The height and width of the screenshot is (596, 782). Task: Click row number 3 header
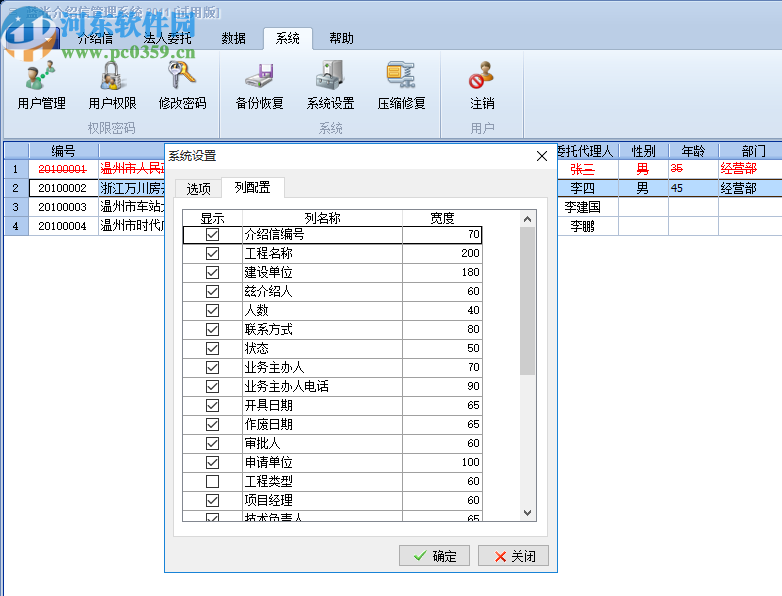[x=16, y=207]
